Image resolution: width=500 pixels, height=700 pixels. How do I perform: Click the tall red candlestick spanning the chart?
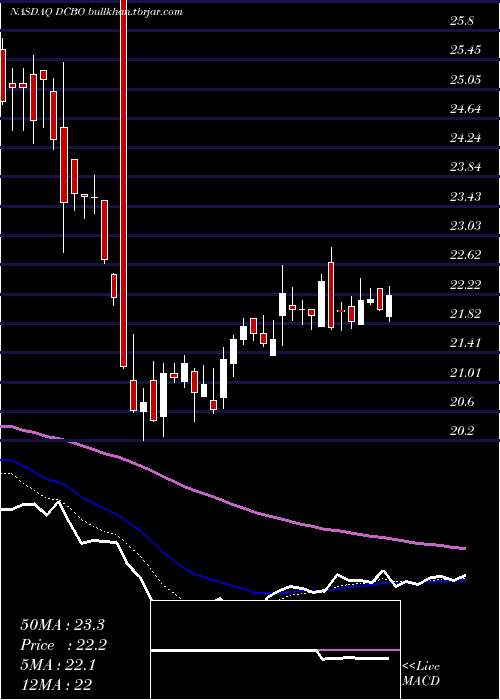[124, 183]
